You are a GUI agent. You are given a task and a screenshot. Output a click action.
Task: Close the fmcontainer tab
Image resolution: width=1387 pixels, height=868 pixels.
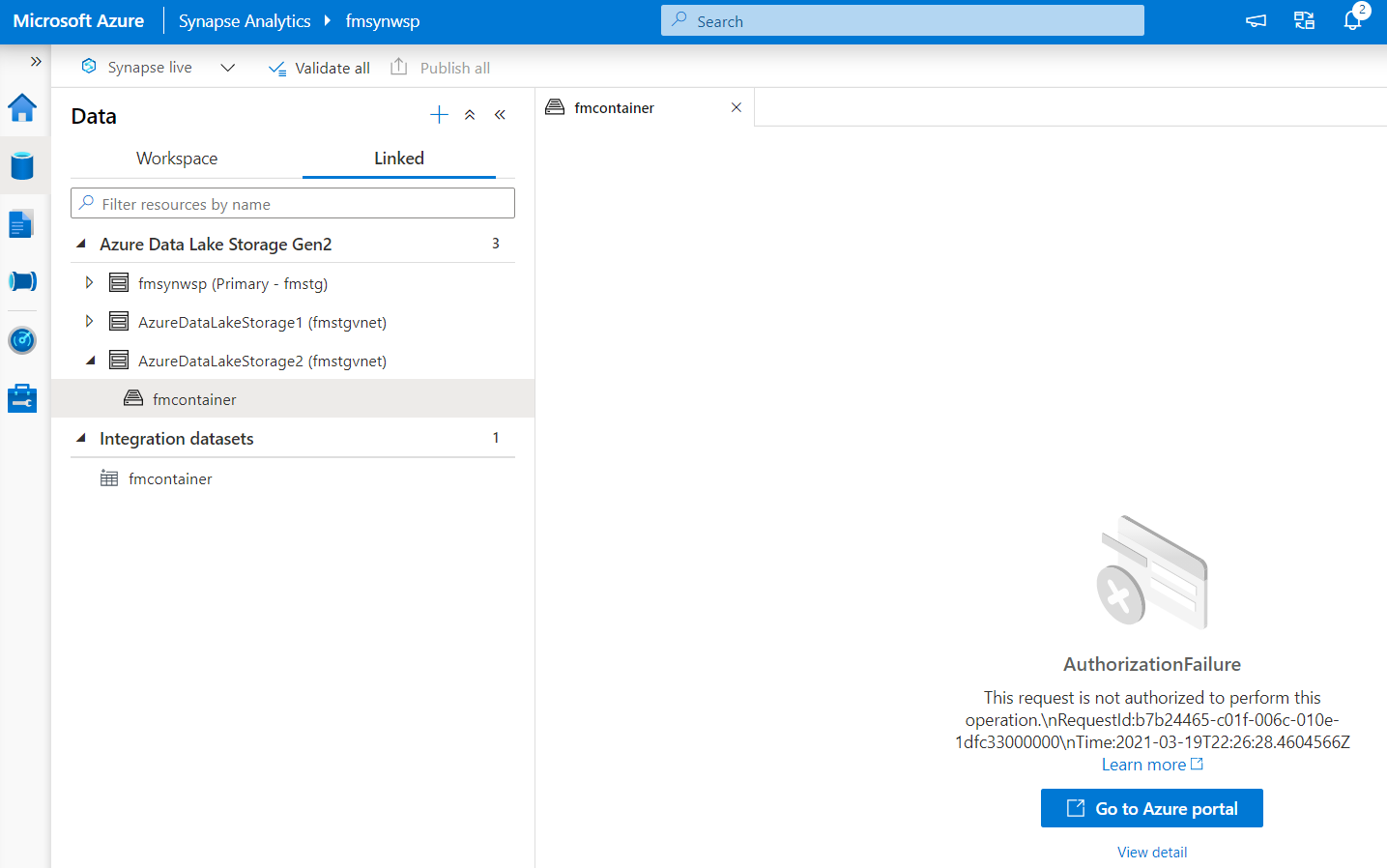click(x=737, y=107)
